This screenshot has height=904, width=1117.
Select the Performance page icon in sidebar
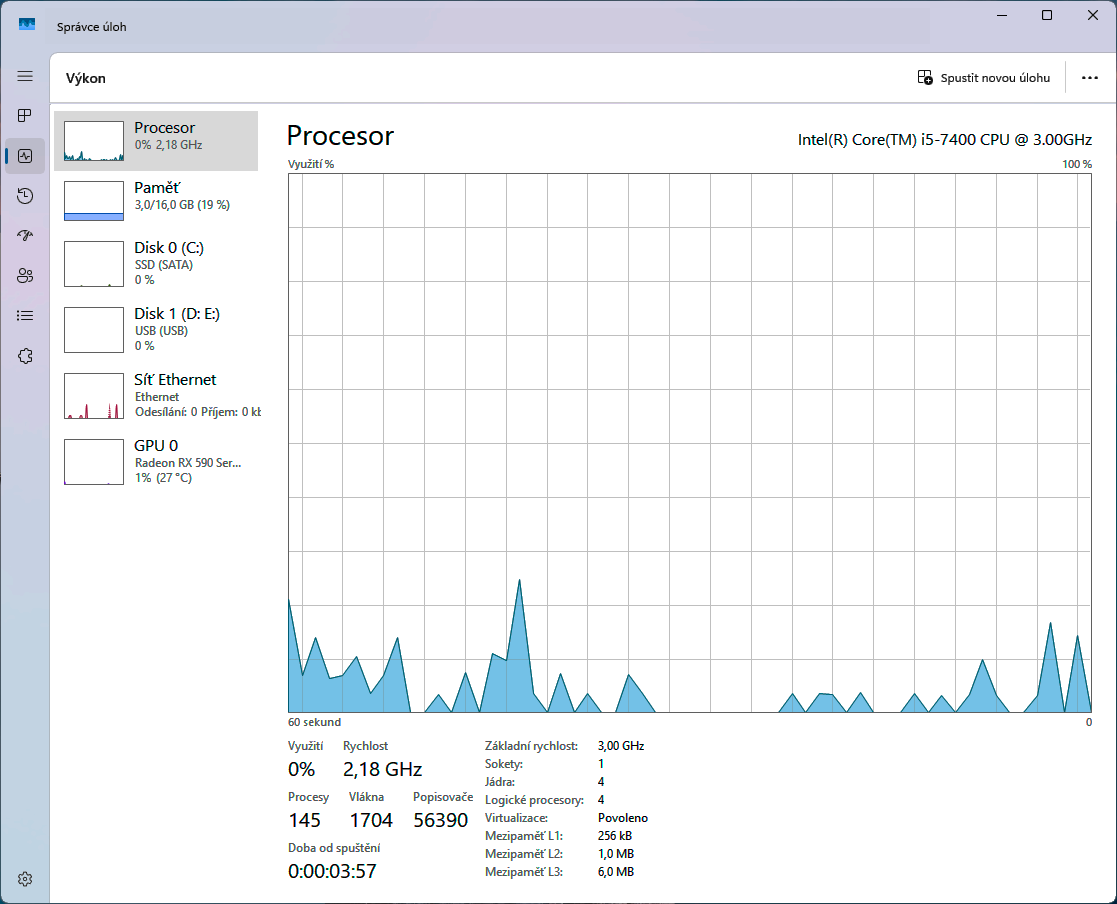(25, 156)
